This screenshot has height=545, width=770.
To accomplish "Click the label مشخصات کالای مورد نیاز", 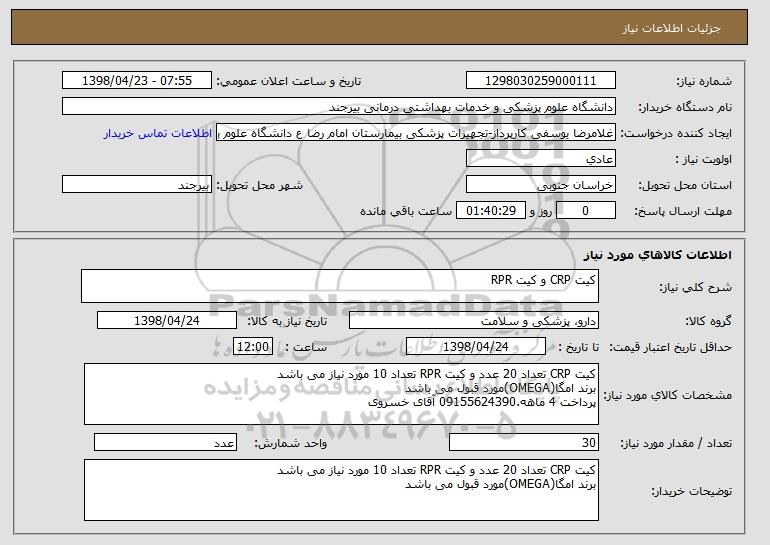I will point(667,395).
